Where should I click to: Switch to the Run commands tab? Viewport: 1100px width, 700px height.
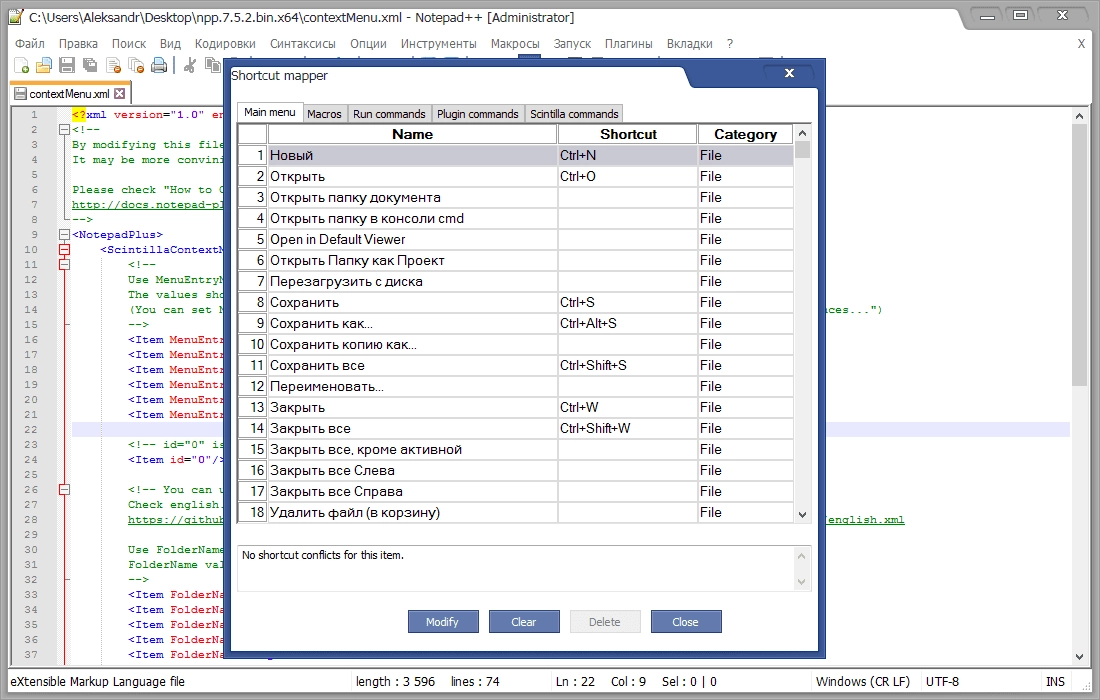(x=389, y=114)
